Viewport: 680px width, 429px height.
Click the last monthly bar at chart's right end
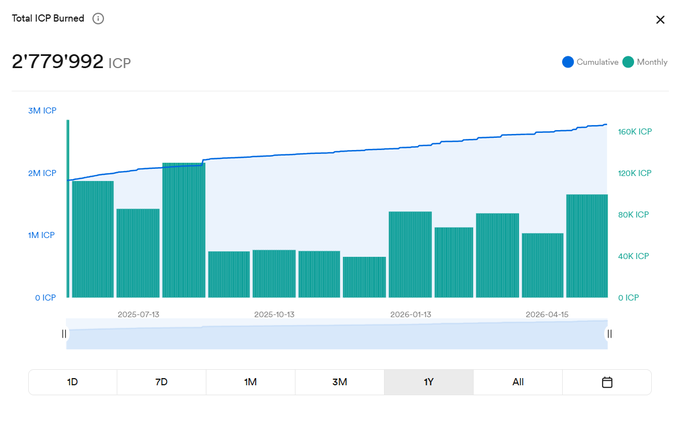click(x=587, y=246)
